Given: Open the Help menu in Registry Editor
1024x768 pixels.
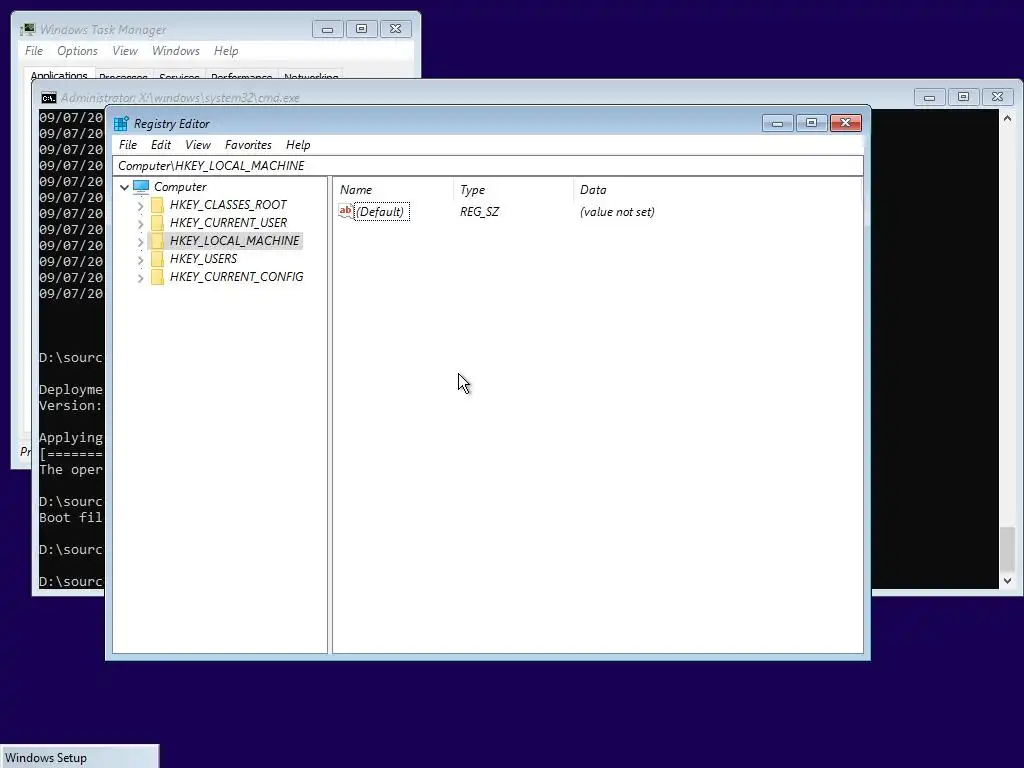Looking at the screenshot, I should click(x=298, y=145).
